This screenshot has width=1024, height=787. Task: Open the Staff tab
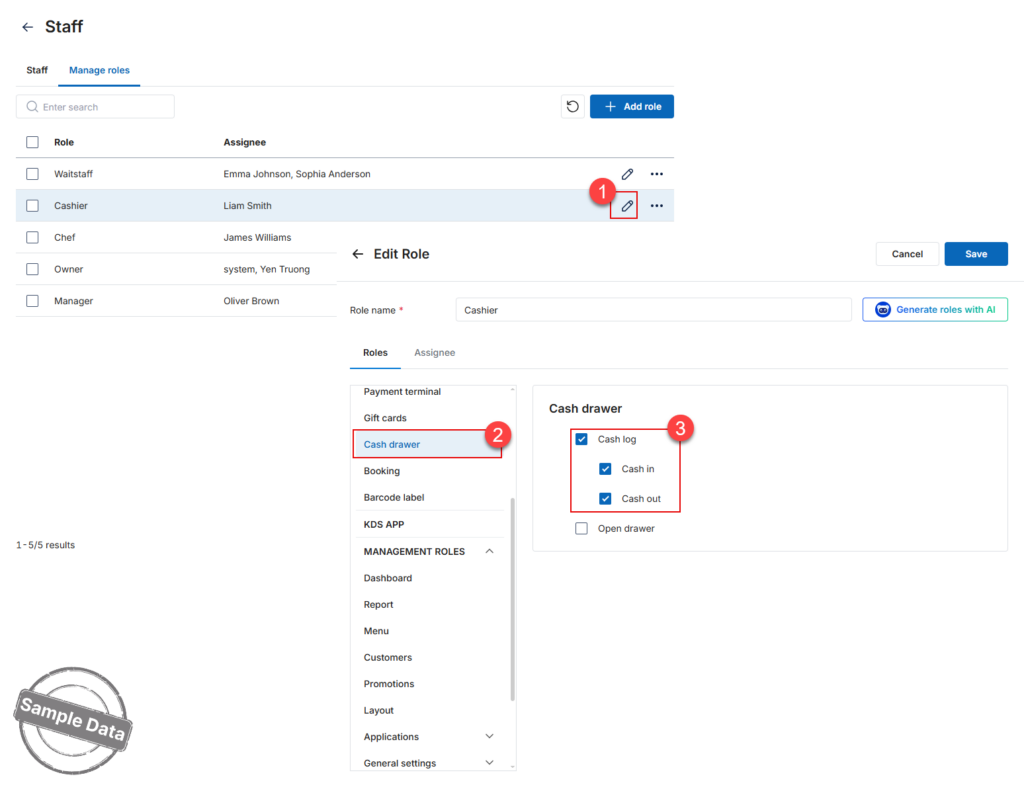tap(37, 70)
